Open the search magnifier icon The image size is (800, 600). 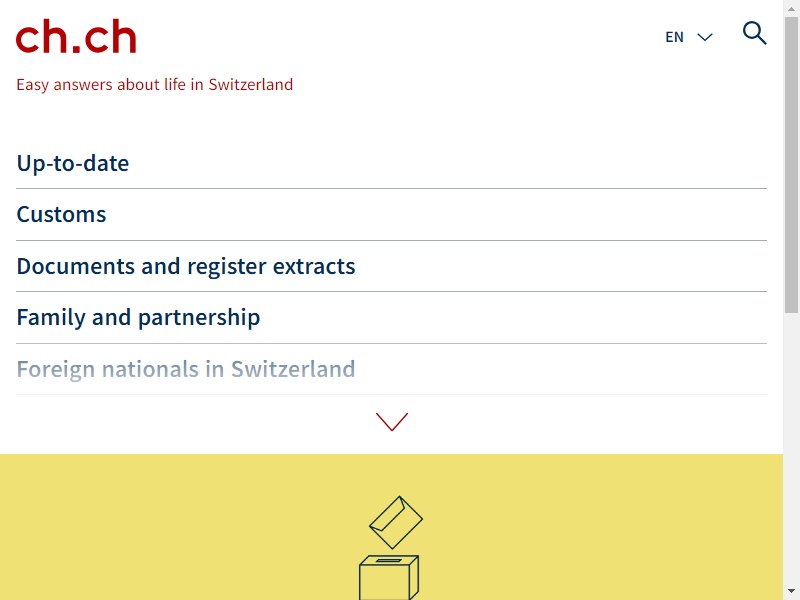(754, 33)
